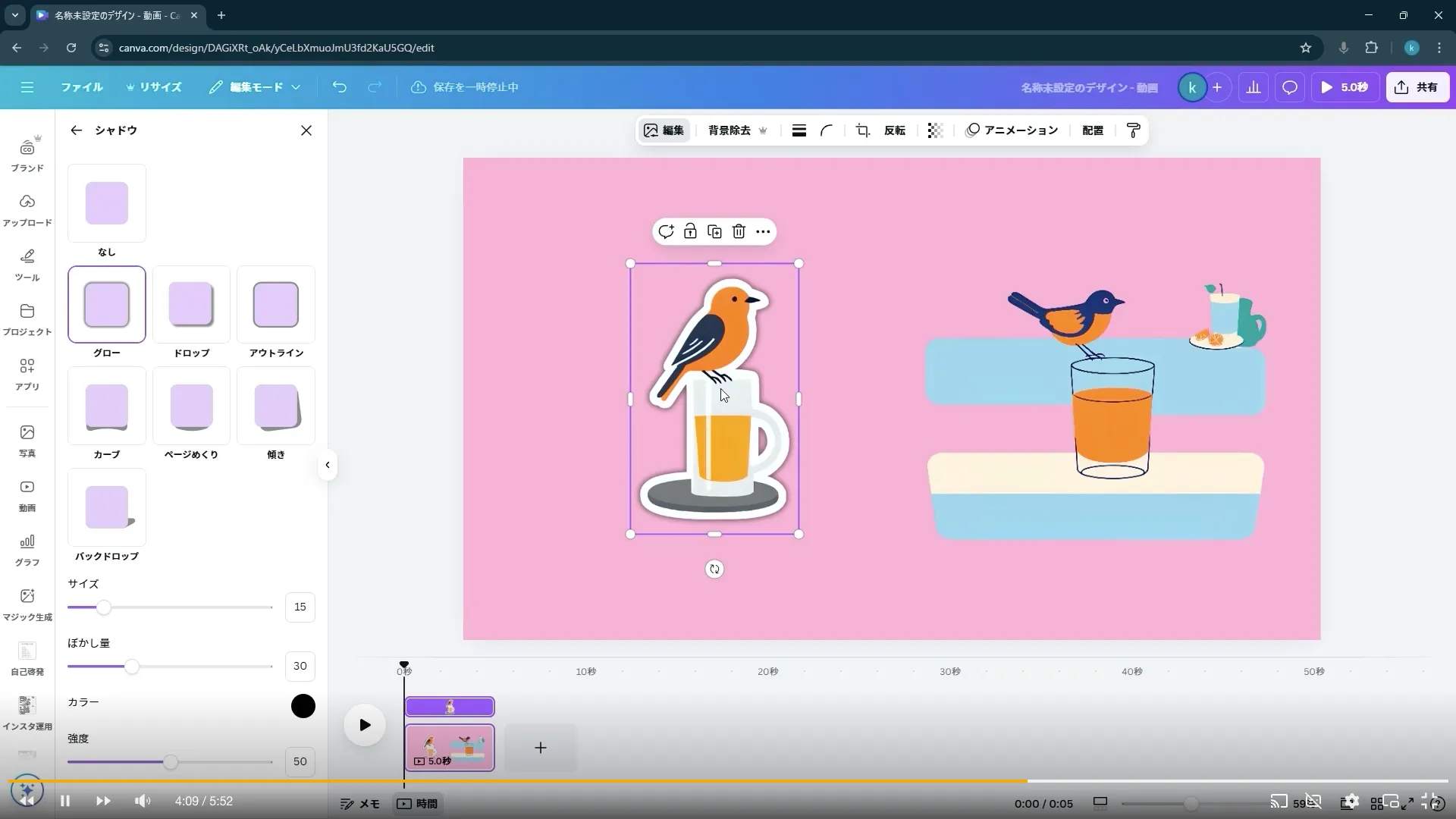Open the アプリ sidebar panel
Image resolution: width=1456 pixels, height=819 pixels.
(x=27, y=373)
